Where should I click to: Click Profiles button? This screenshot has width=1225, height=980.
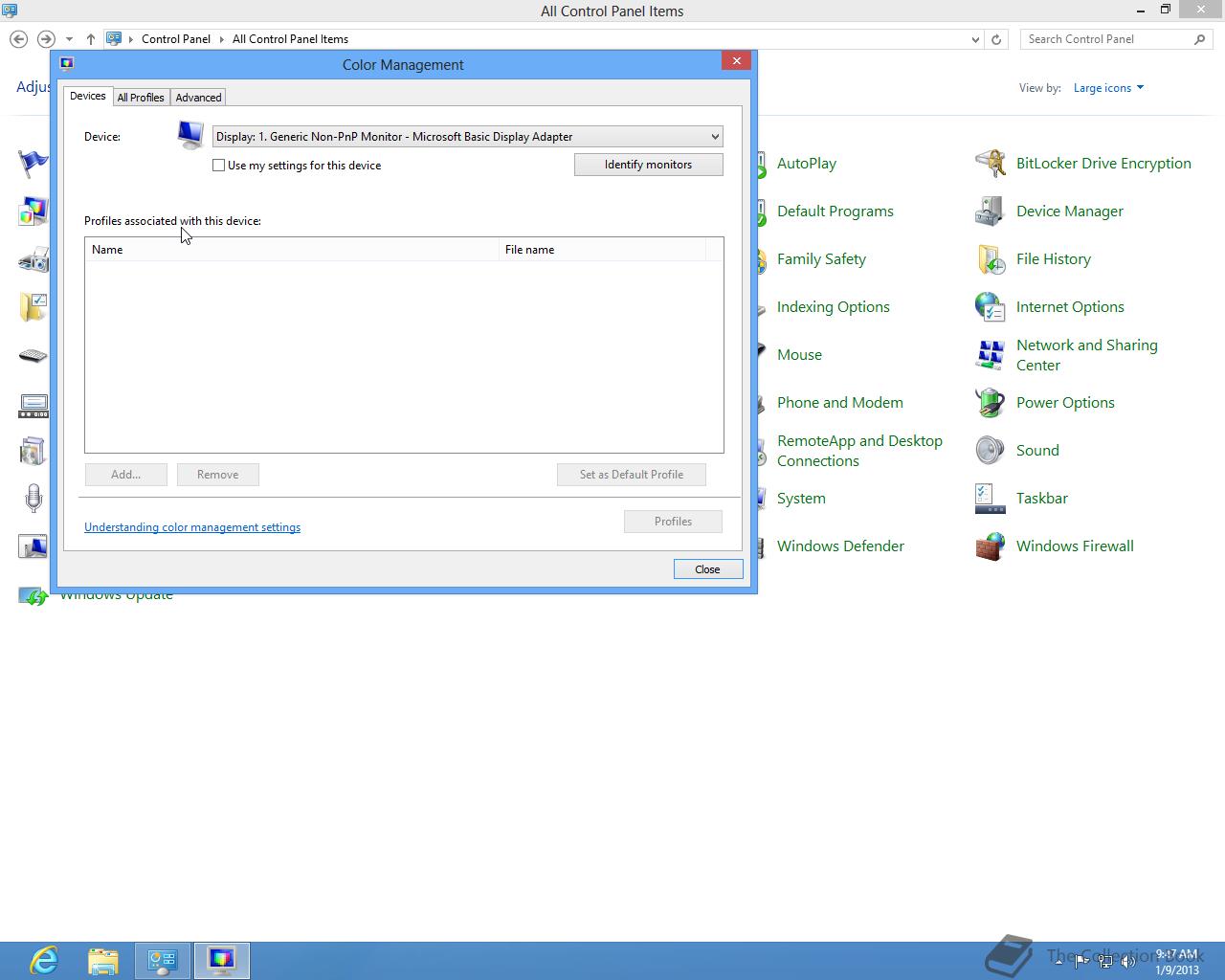[673, 522]
